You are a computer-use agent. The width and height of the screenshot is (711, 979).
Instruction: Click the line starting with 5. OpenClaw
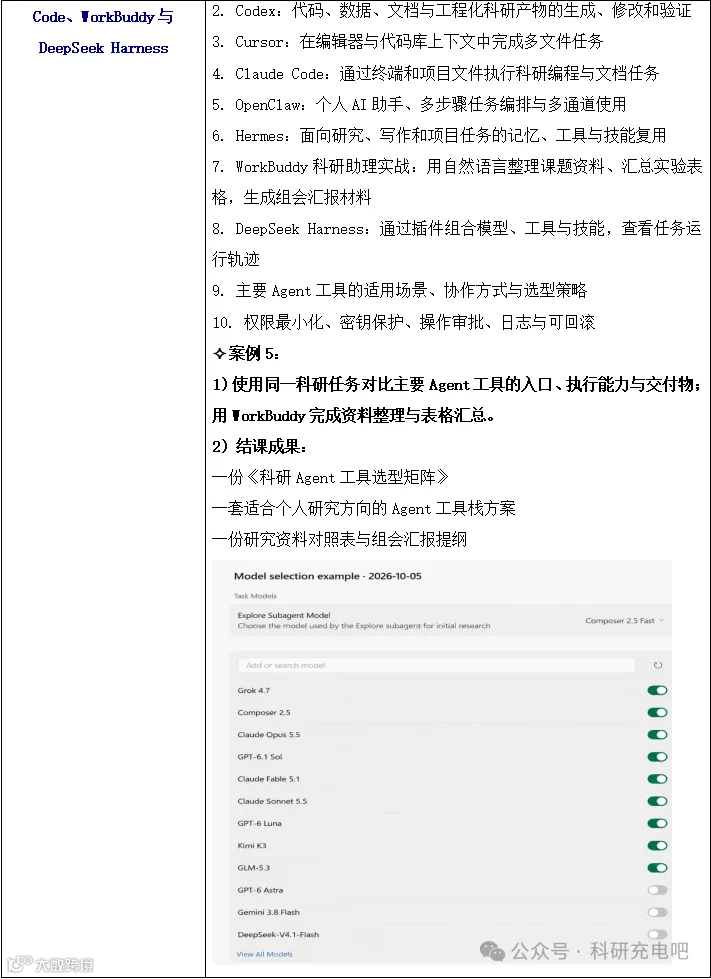click(x=419, y=104)
